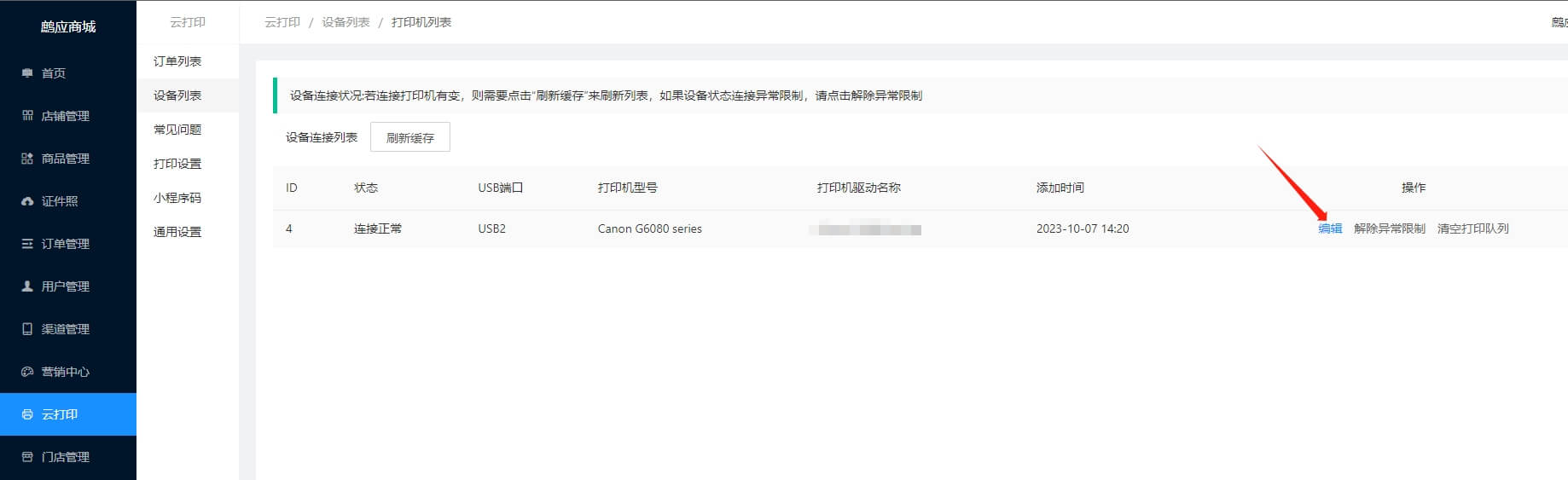Click the 设备连接列表 label
This screenshot has width=1568, height=480.
(322, 137)
